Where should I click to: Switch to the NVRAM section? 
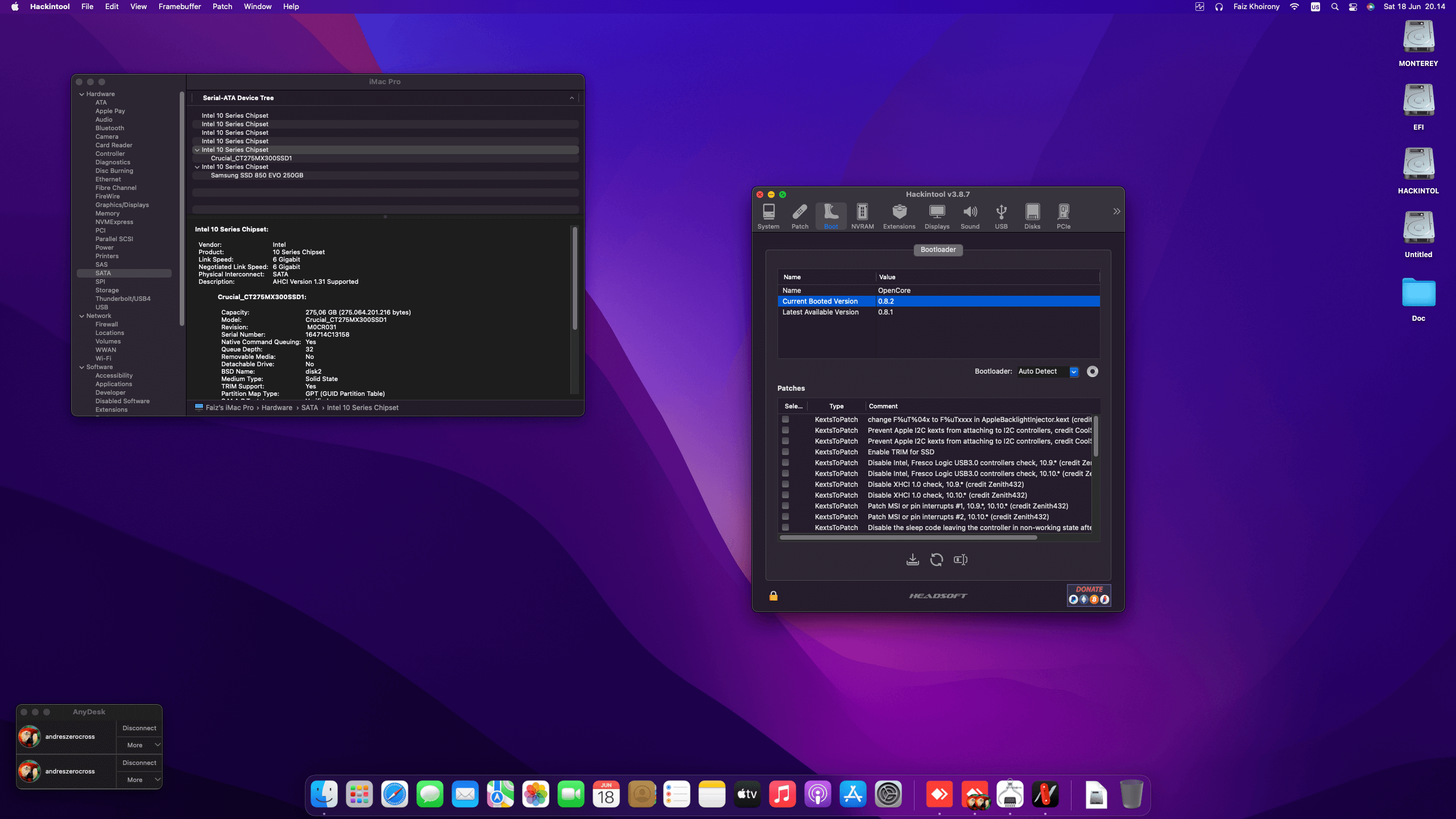tap(862, 216)
